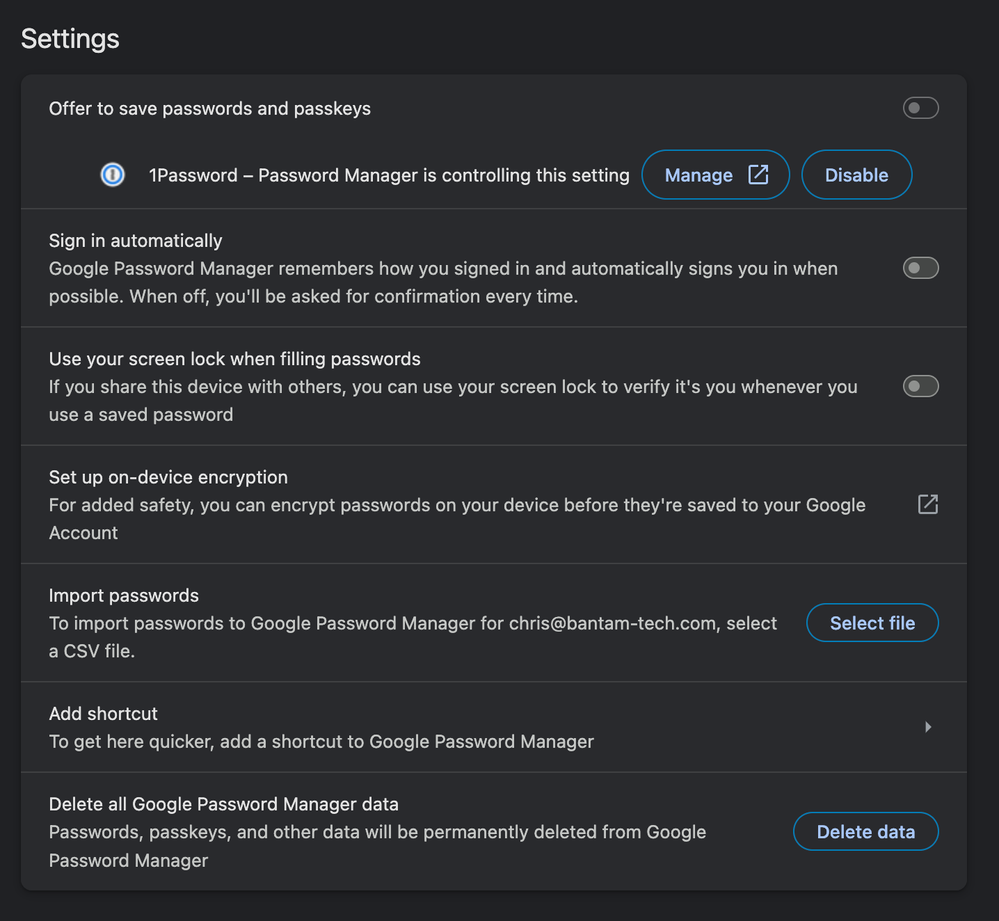Click the Manage button label
Screen dimensions: 999x921
pyautogui.click(x=698, y=175)
